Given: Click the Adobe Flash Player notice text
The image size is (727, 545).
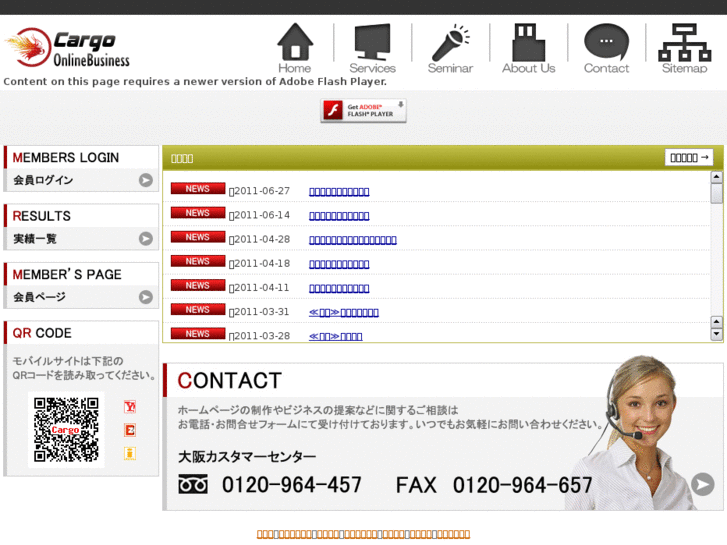Looking at the screenshot, I should point(195,82).
